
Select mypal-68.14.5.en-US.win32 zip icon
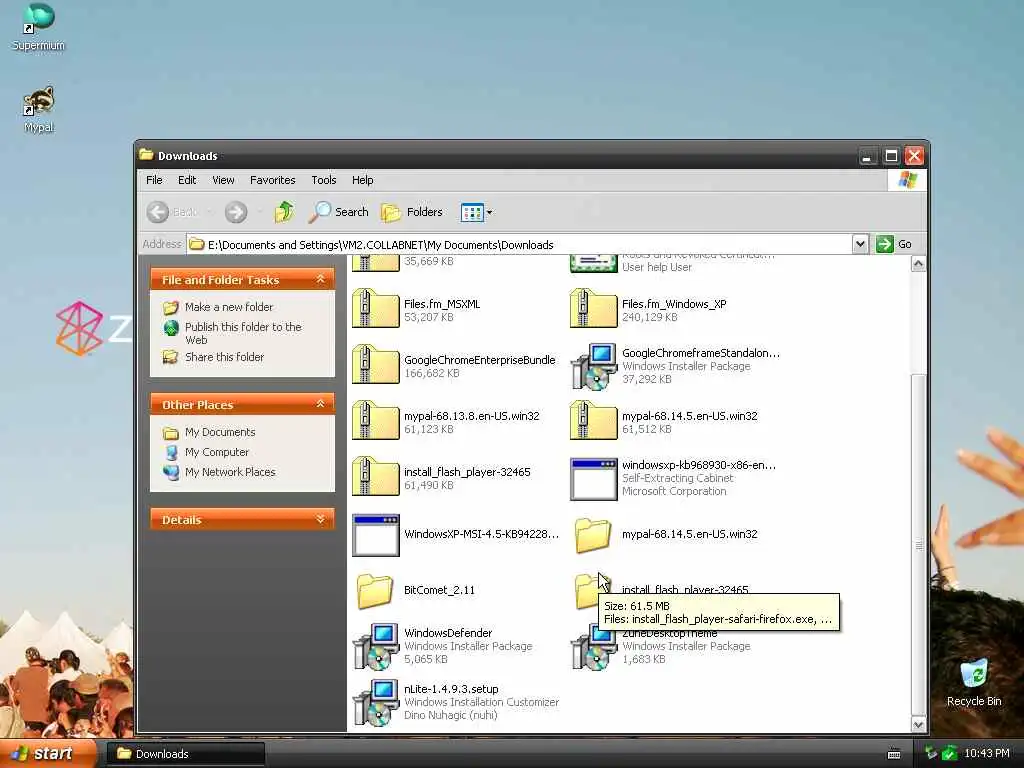pos(594,420)
